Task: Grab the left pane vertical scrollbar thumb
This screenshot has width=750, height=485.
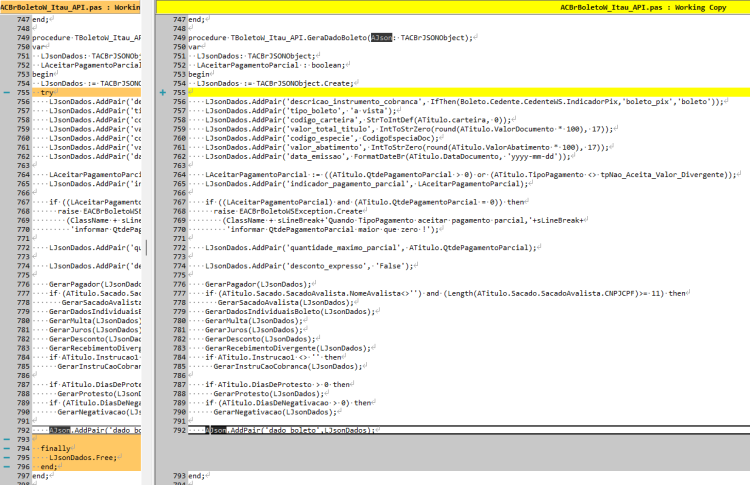Action: [x=147, y=247]
